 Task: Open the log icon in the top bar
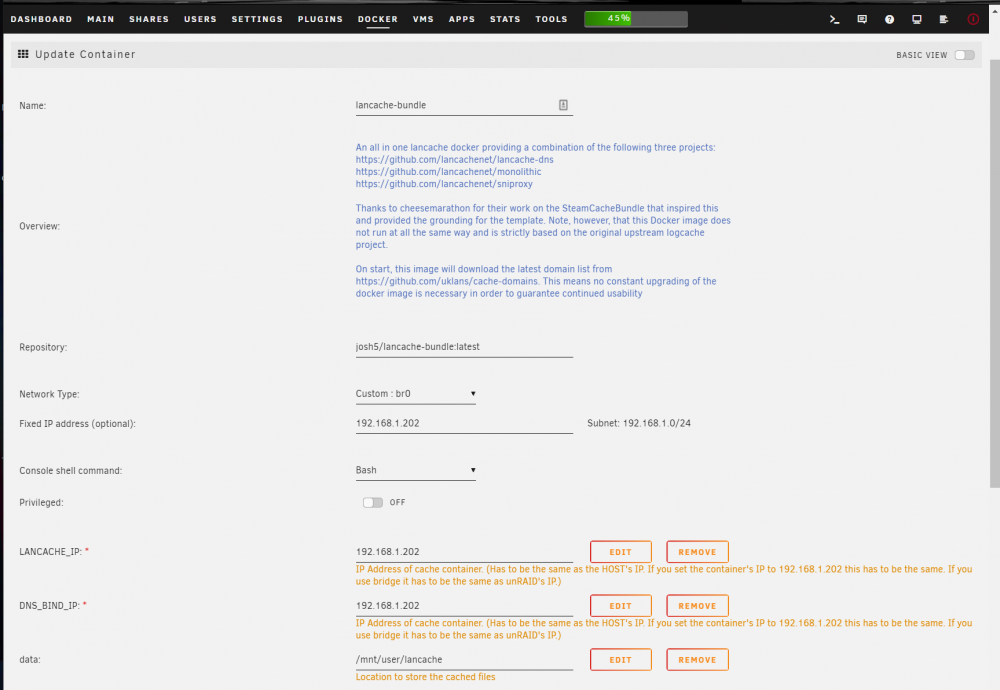944,19
